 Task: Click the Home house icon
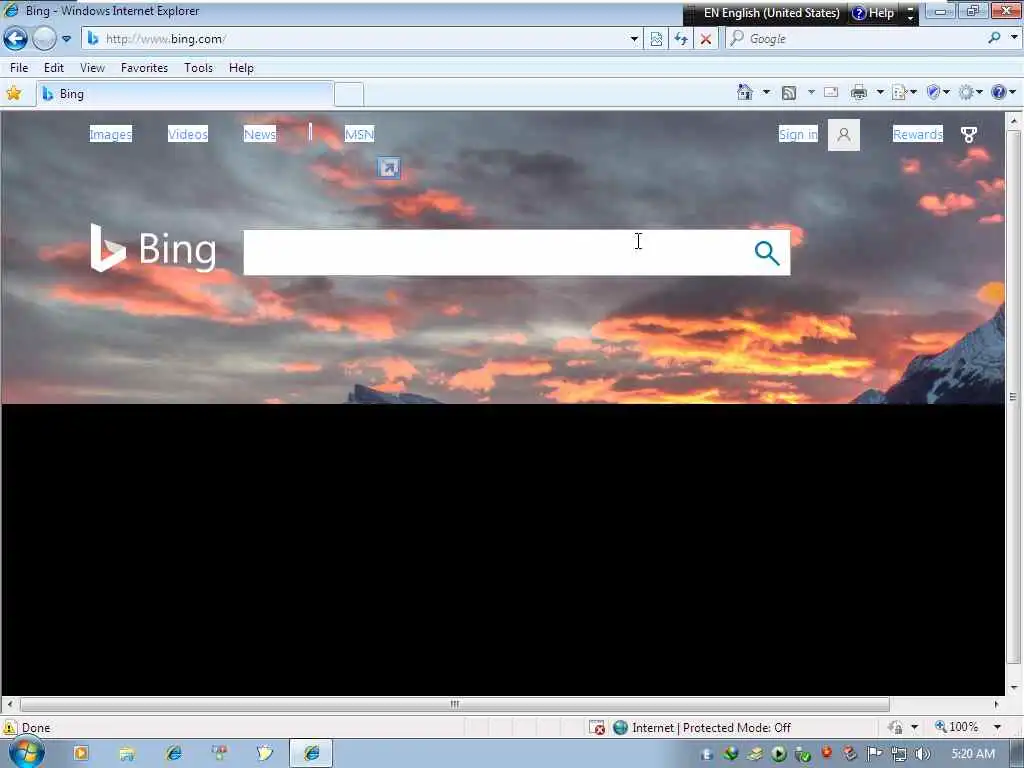744,92
